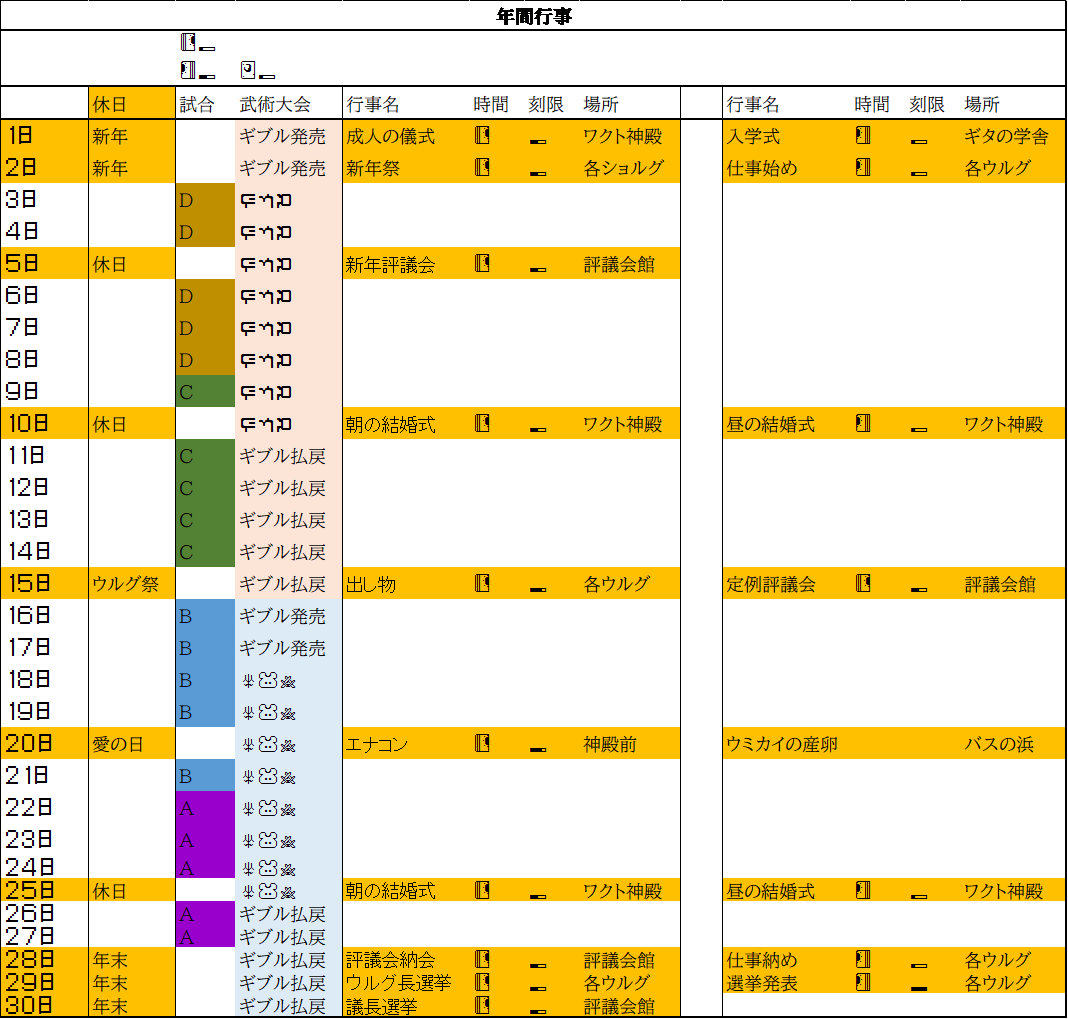Screen dimensions: 1068x1019
Task: Click the 刻限 gauge icon for 成人の儀式
Action: tap(538, 141)
